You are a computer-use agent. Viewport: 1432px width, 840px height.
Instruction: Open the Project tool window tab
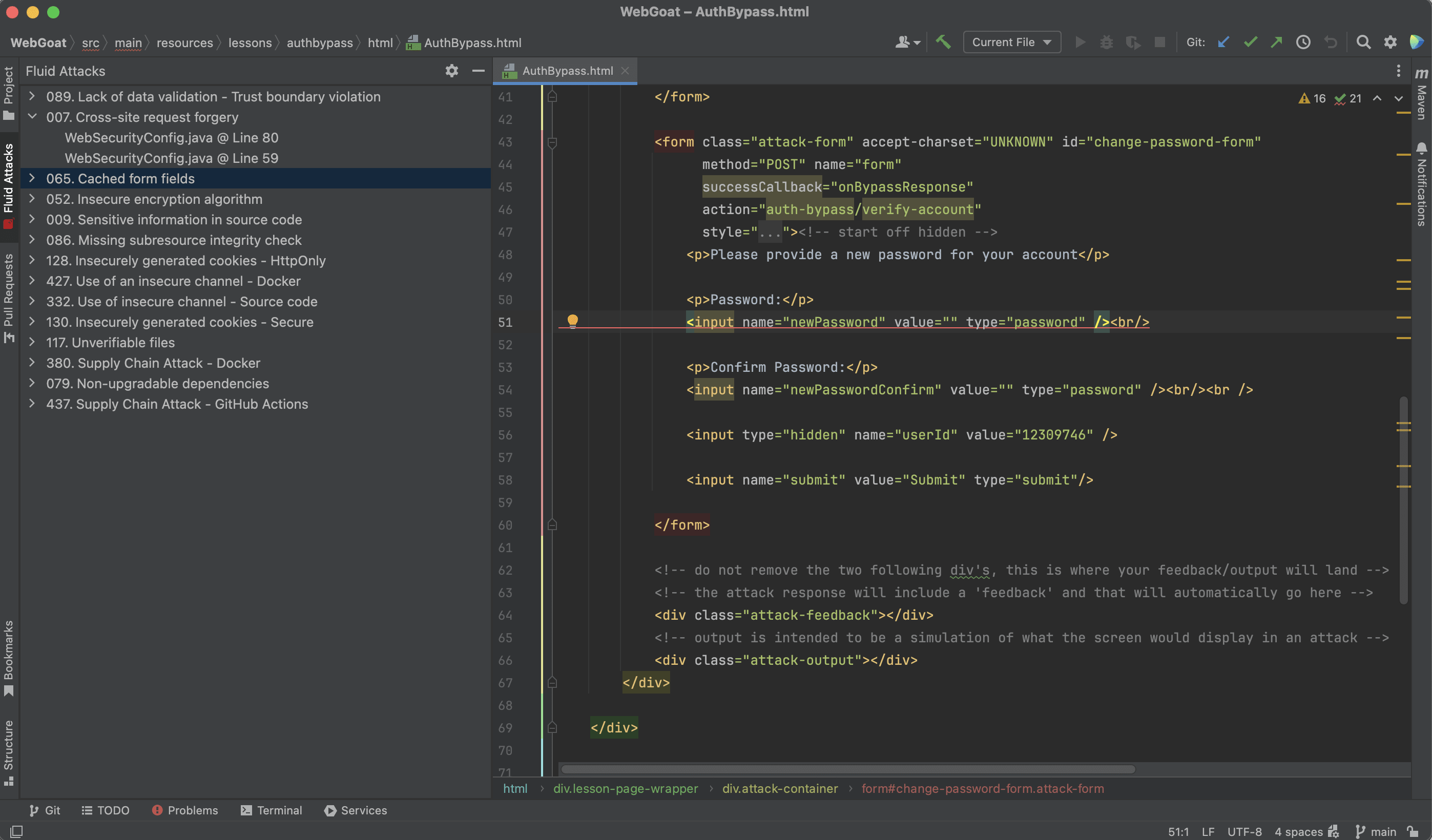[x=9, y=94]
